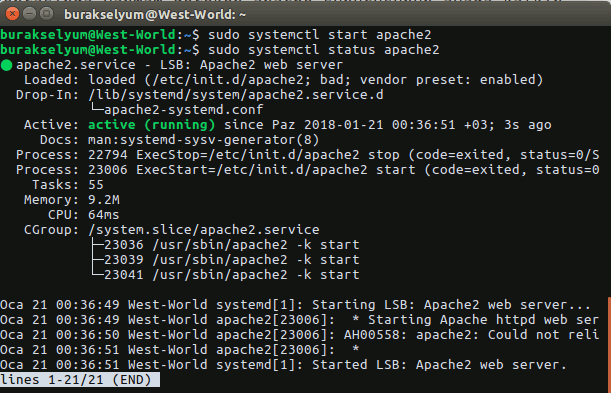Click CGroup path /system.slice/apache2.service
611x393 pixels.
coord(204,230)
